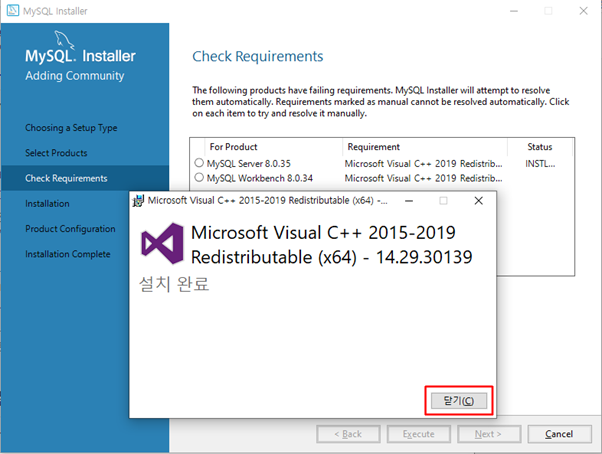Screen dimensions: 602x454
Task: Click the 'MySQL Server 8.0.35' product text
Action: click(x=249, y=164)
